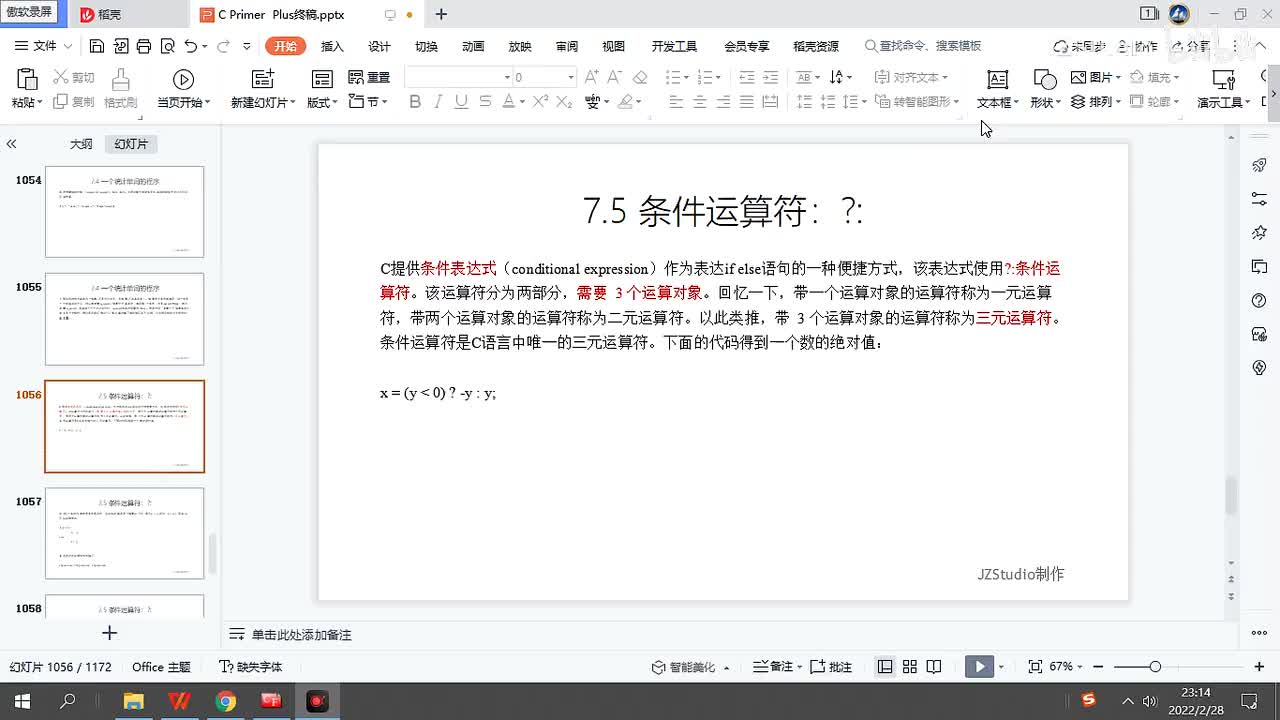Screen dimensions: 1280x720
Task: Copy the selection with 复制
Action: [x=74, y=102]
